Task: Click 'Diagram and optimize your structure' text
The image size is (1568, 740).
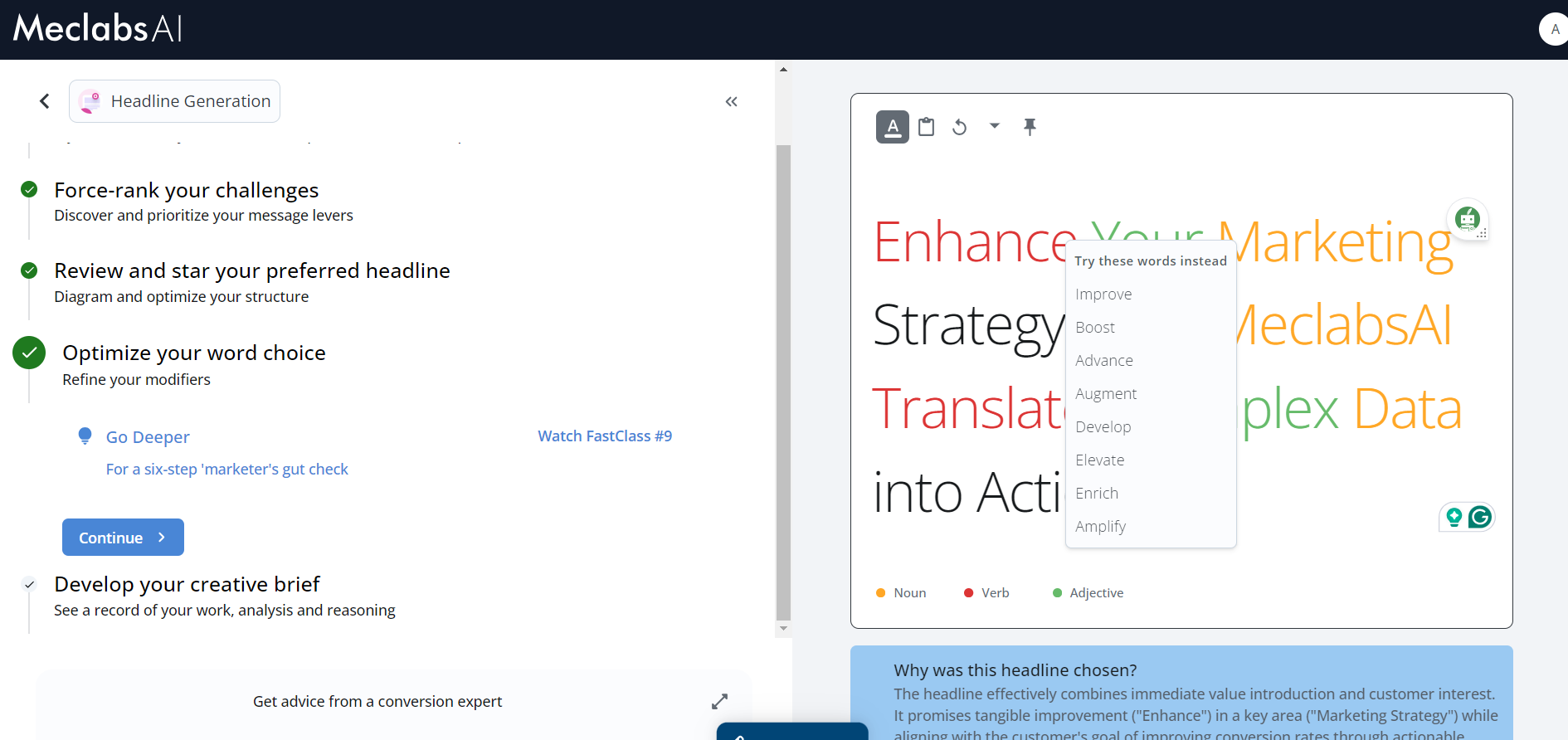Action: [181, 297]
